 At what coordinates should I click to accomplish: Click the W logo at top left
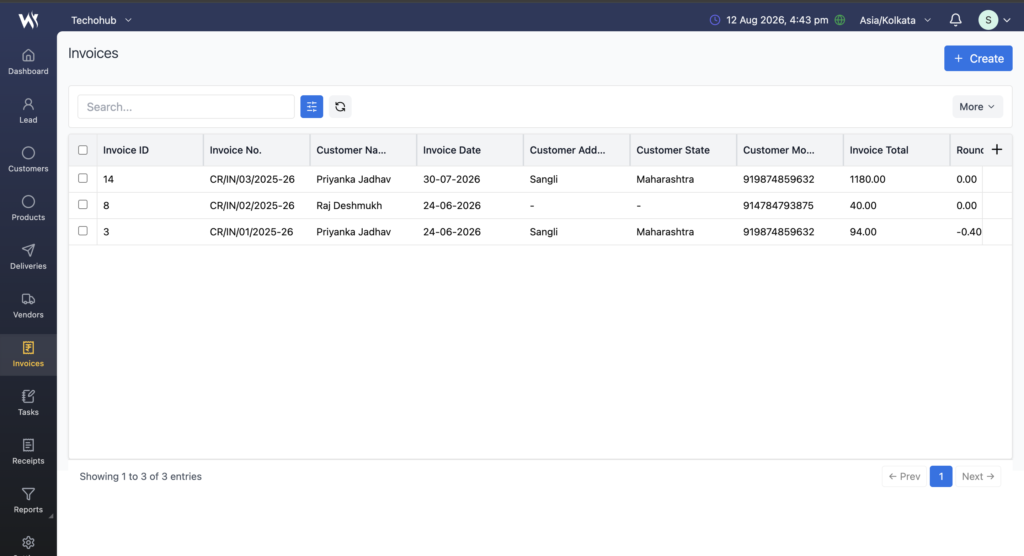28,20
